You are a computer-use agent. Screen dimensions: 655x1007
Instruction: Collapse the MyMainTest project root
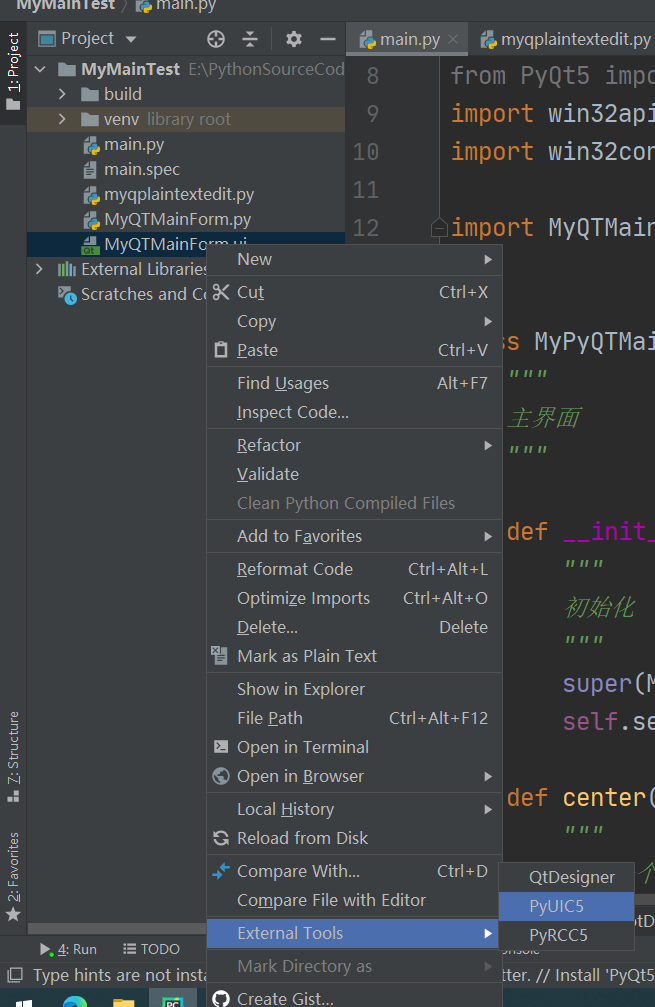pyautogui.click(x=40, y=69)
